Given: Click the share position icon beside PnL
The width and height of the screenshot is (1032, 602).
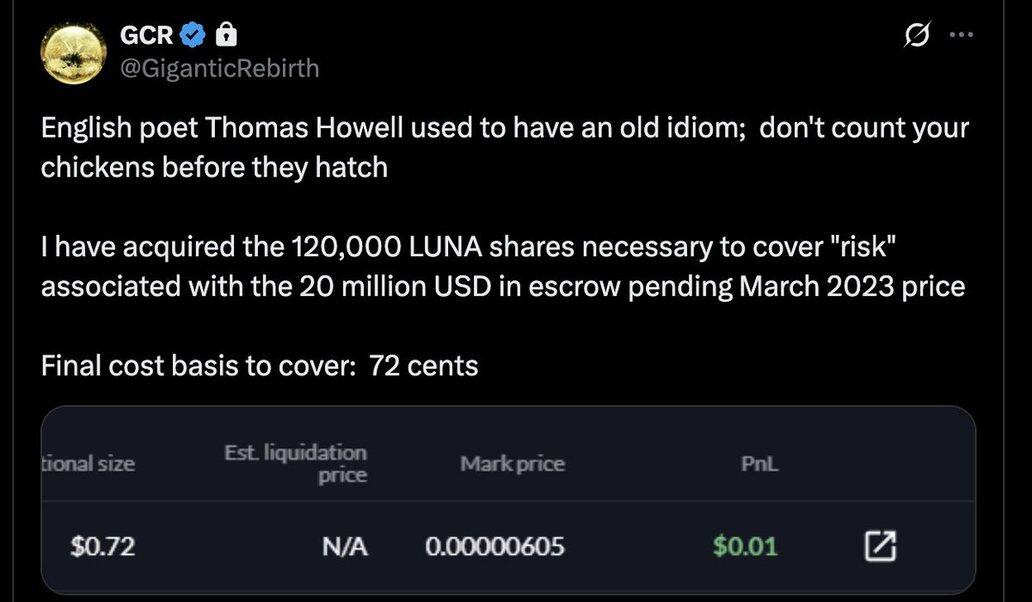Looking at the screenshot, I should click(x=879, y=546).
